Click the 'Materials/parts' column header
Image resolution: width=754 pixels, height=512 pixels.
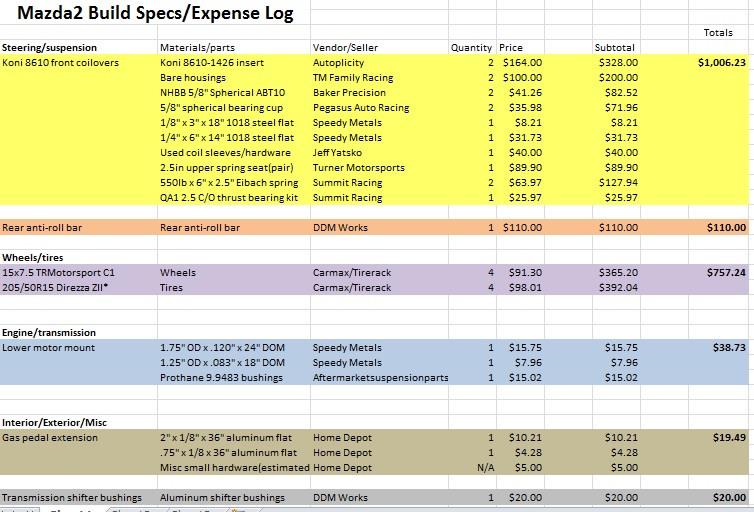point(234,48)
